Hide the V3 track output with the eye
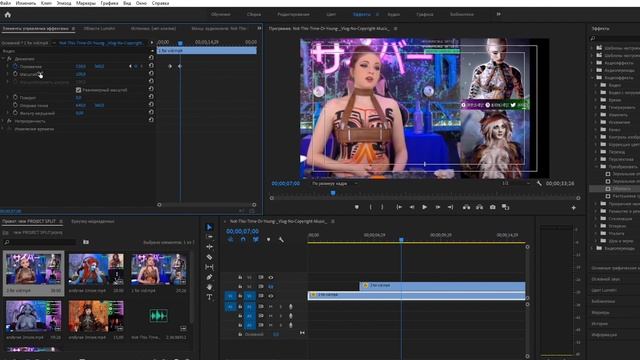Screen dimensions: 640x360 271,278
